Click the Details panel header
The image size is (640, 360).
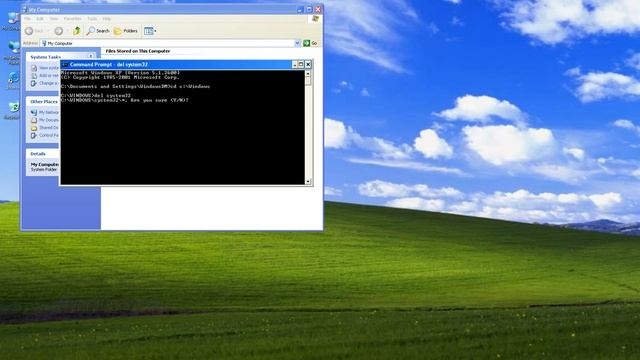(43, 153)
